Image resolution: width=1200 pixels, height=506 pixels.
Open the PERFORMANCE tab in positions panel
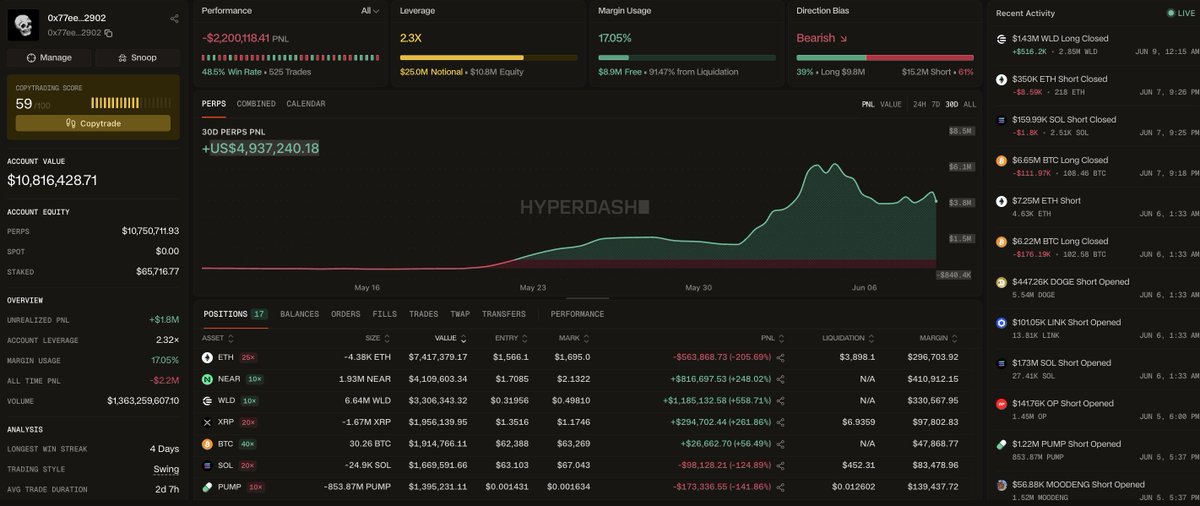[577, 314]
